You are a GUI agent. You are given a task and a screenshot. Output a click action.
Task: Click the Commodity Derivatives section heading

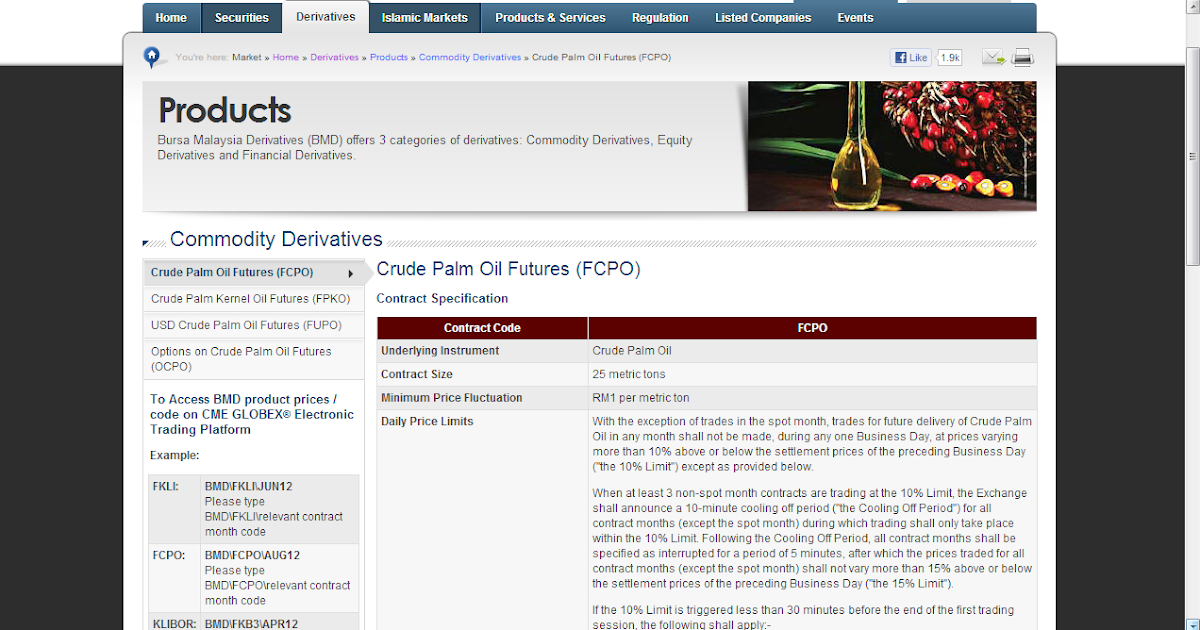click(276, 239)
